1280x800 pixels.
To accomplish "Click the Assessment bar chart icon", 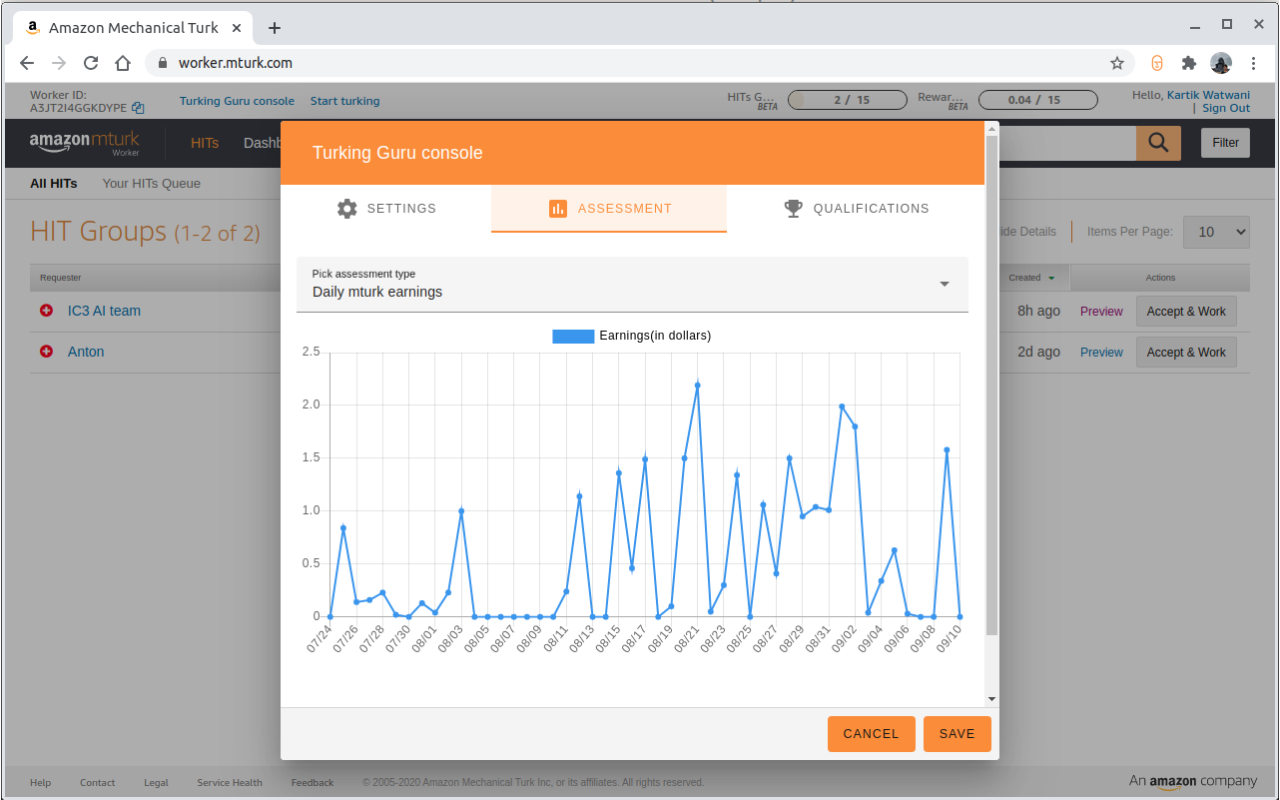I will pos(558,209).
